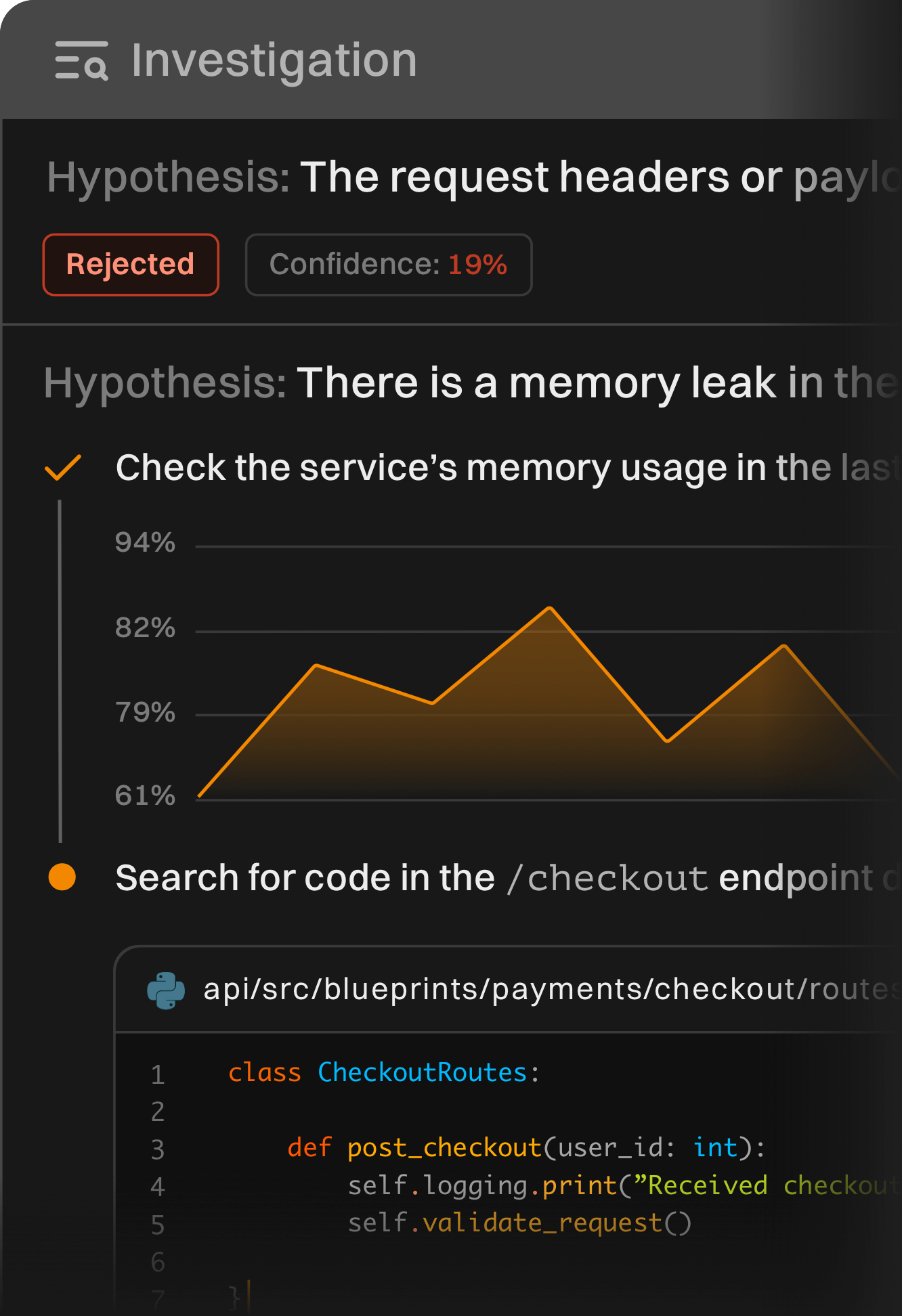Click the post_checkout function name

tap(444, 1148)
